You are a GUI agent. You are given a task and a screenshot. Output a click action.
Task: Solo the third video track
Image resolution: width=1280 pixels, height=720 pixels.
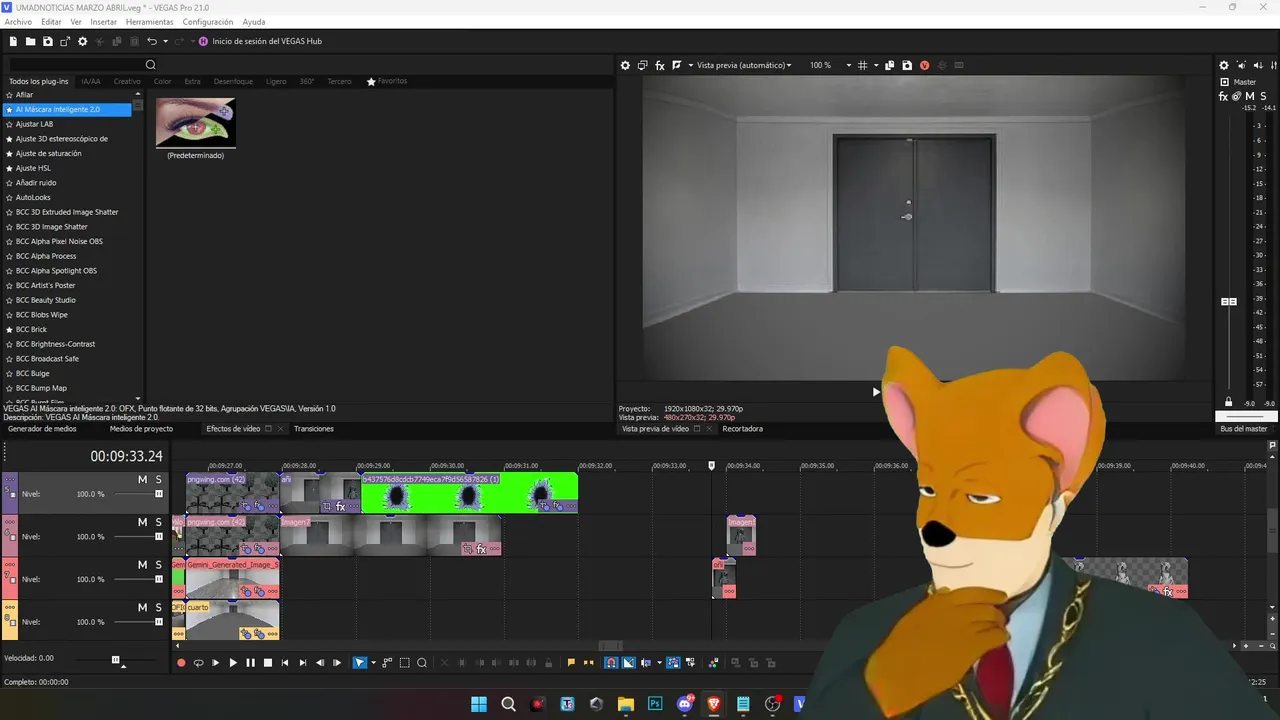pos(158,565)
